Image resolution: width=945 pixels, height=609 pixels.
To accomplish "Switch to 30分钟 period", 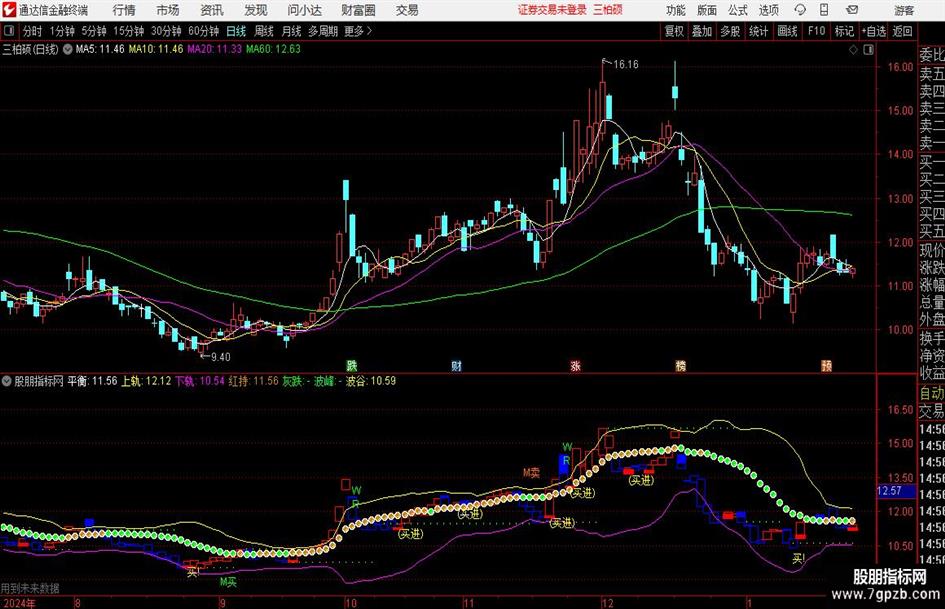I will [x=166, y=31].
